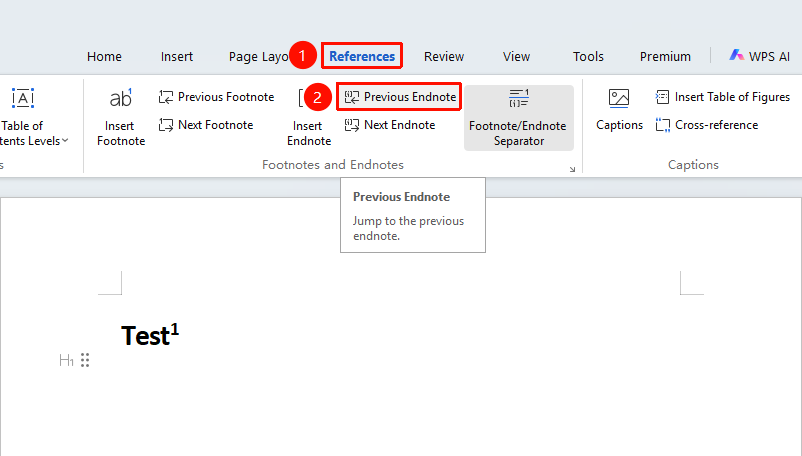The width and height of the screenshot is (802, 456).
Task: Click the Insert Table of Figures icon
Action: pyautogui.click(x=662, y=97)
